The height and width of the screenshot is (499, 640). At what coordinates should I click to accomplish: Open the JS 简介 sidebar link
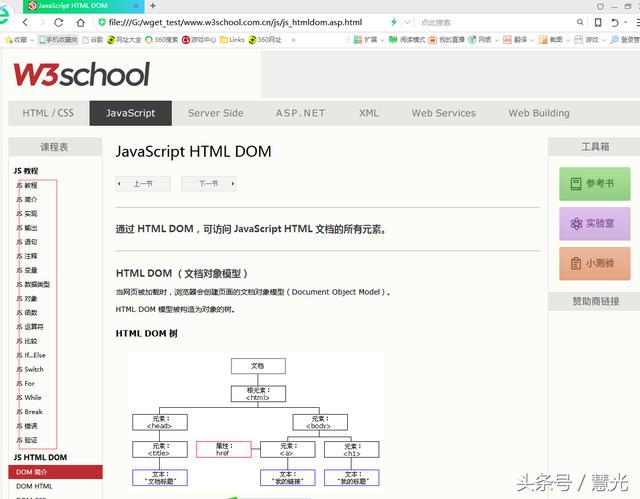[x=27, y=199]
